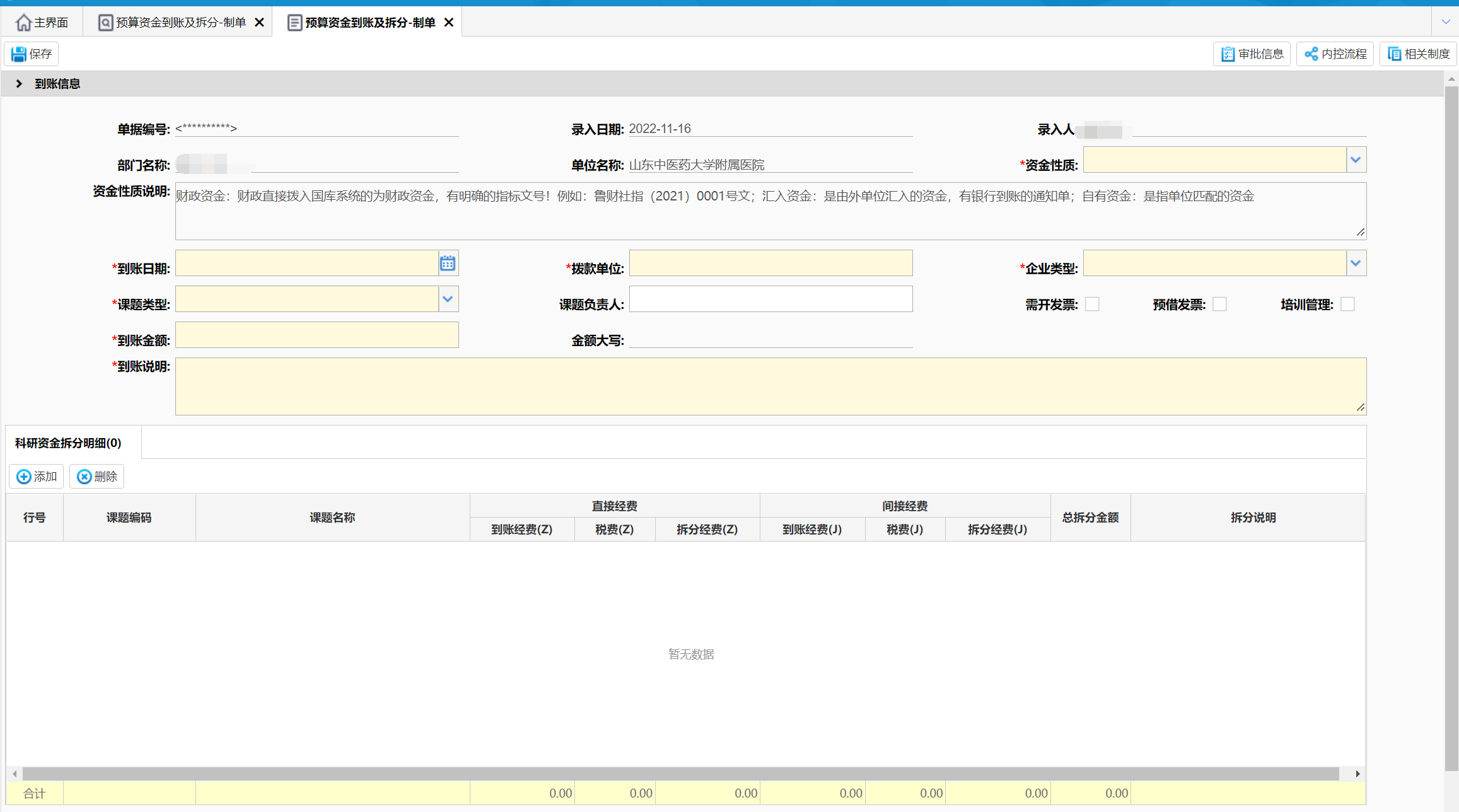The height and width of the screenshot is (812, 1459).
Task: Tick the 培训管理 checkbox
Action: point(1347,304)
